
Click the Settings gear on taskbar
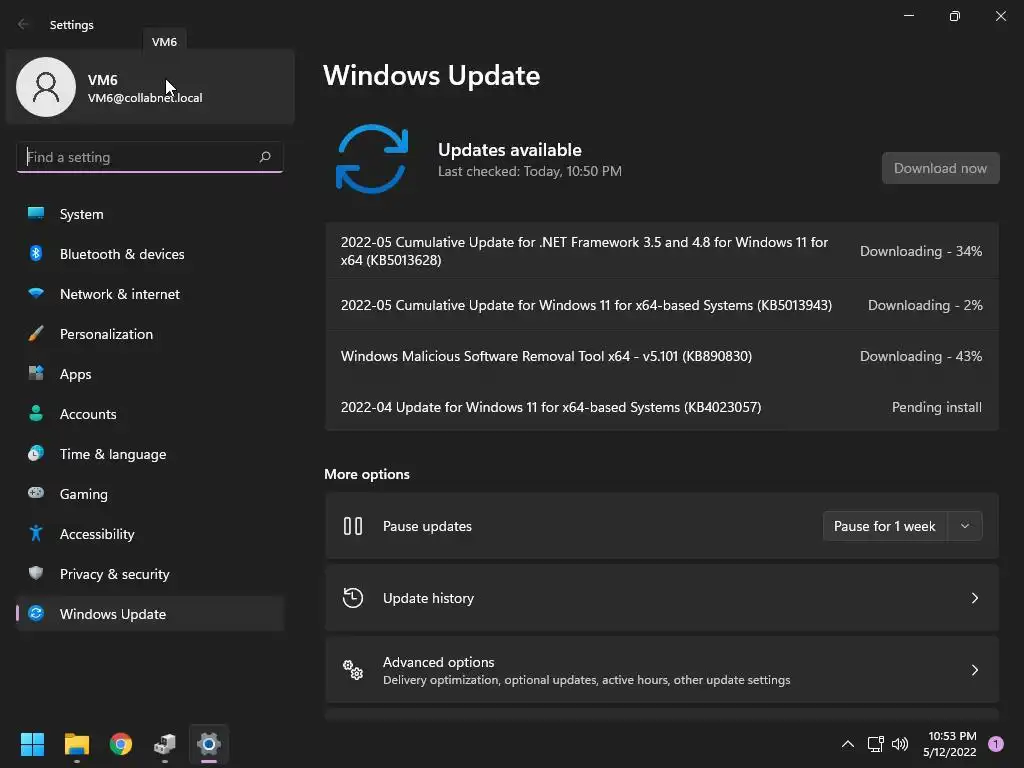[x=209, y=744]
